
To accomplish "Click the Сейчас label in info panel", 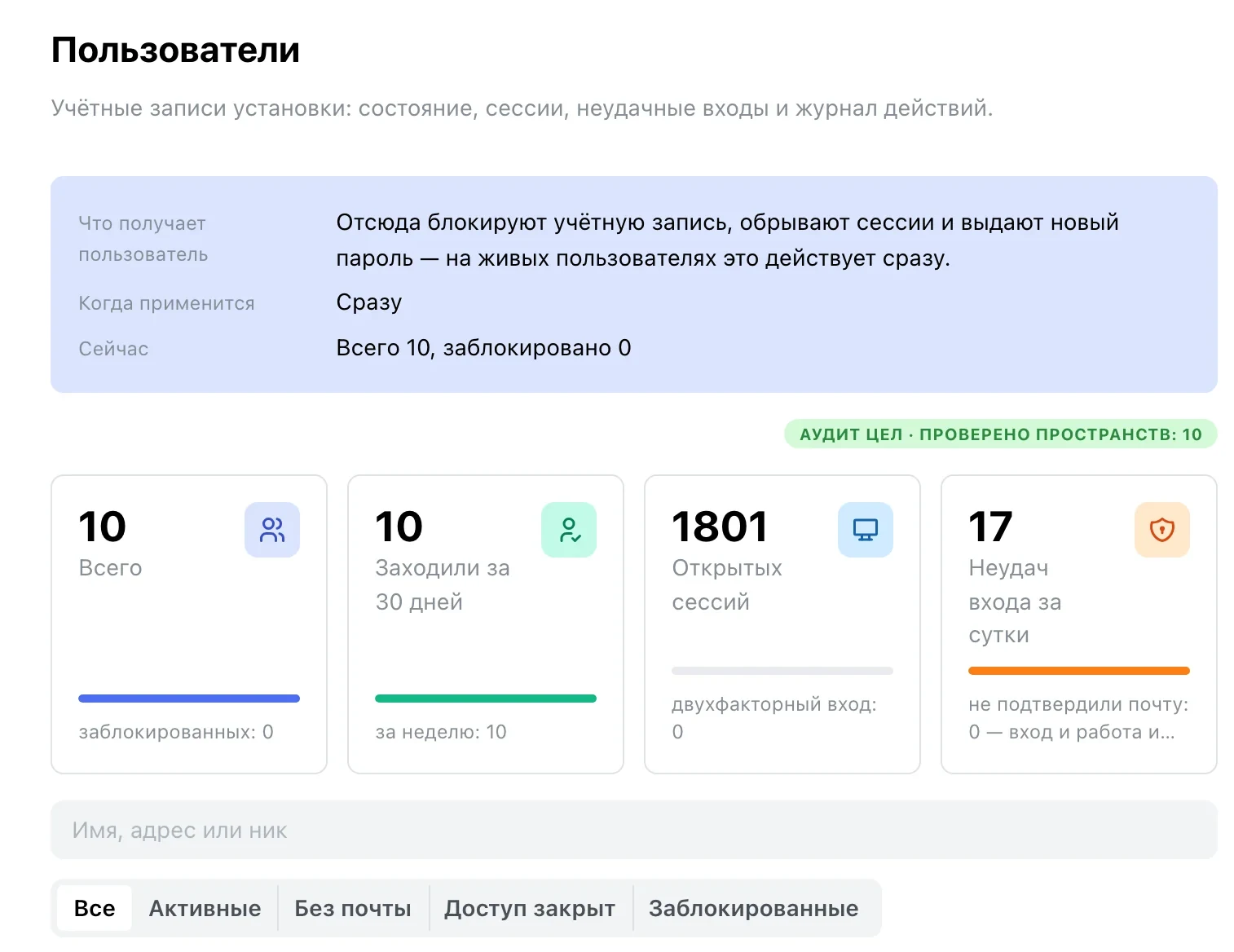I will pos(113,349).
